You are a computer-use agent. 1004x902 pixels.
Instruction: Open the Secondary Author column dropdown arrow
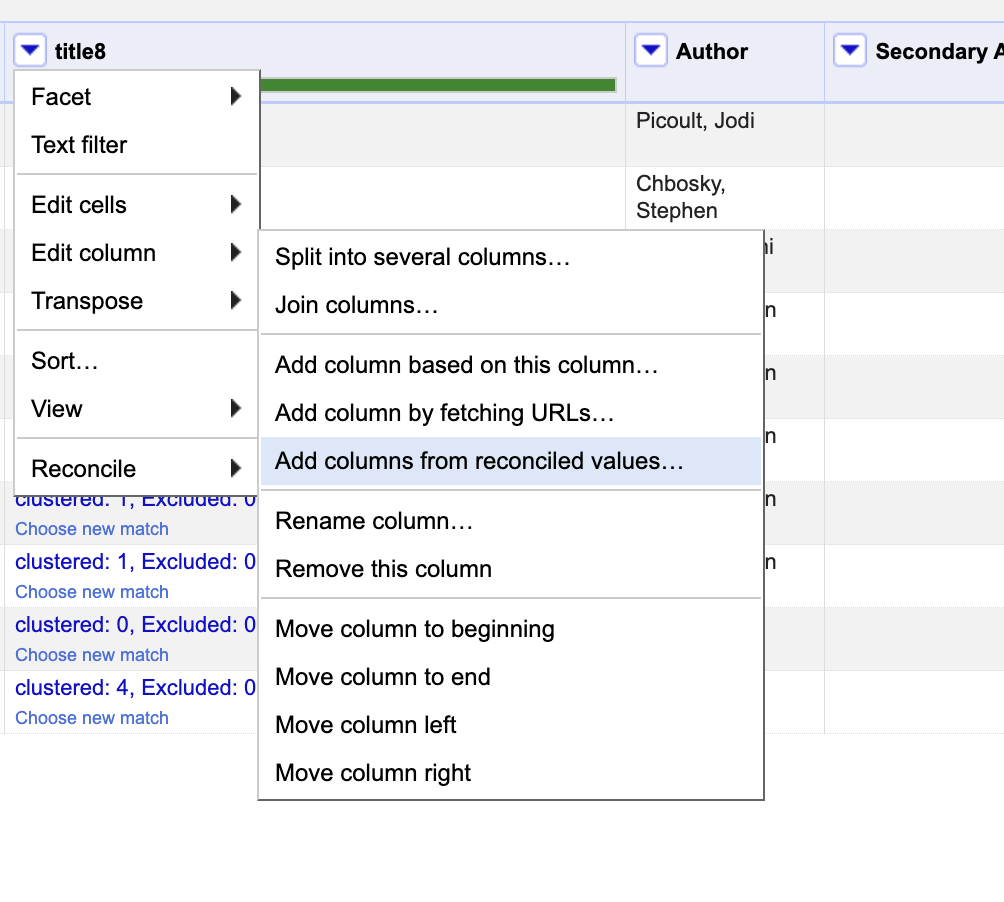(x=850, y=50)
